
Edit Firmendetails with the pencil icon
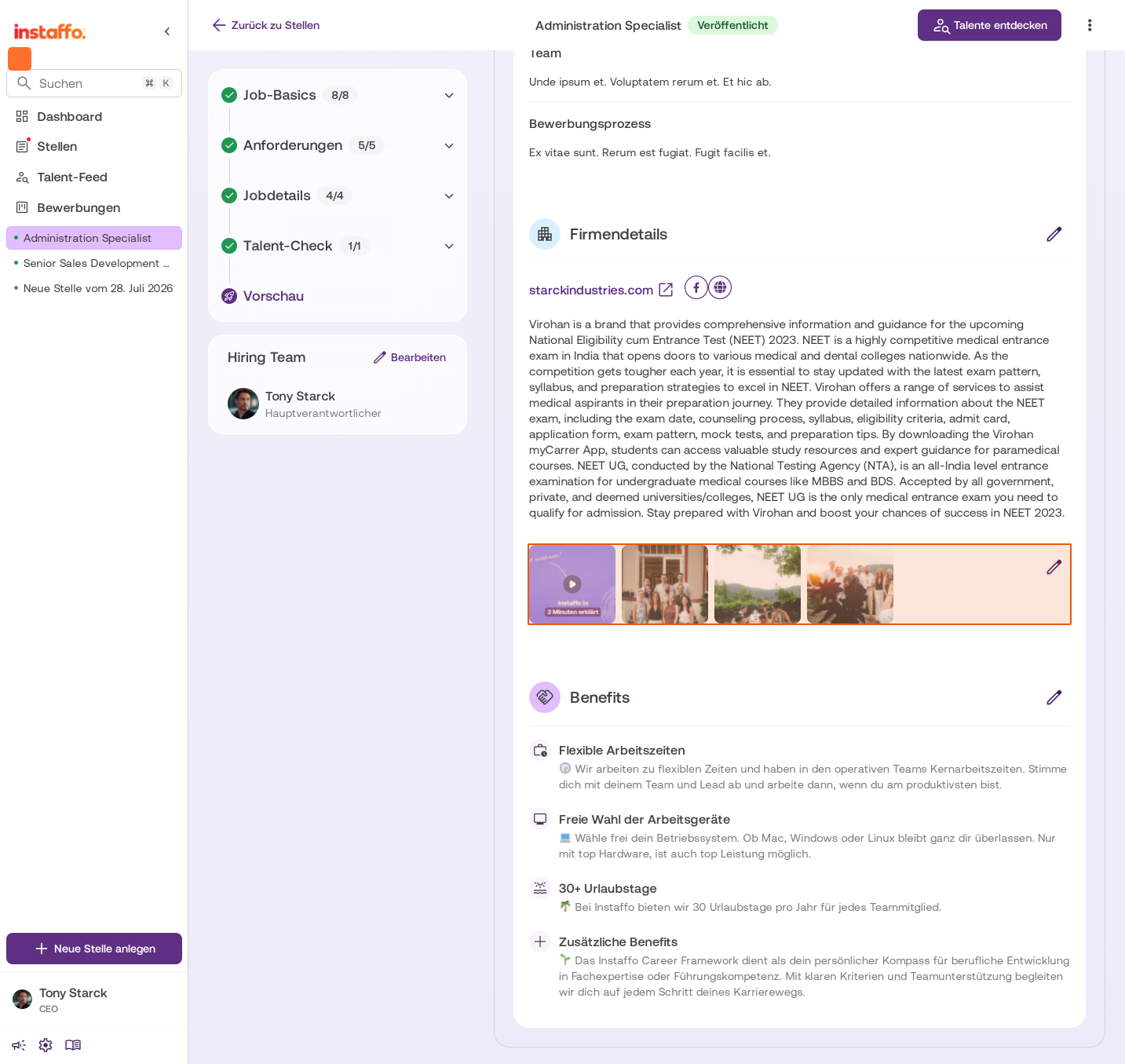tap(1054, 234)
